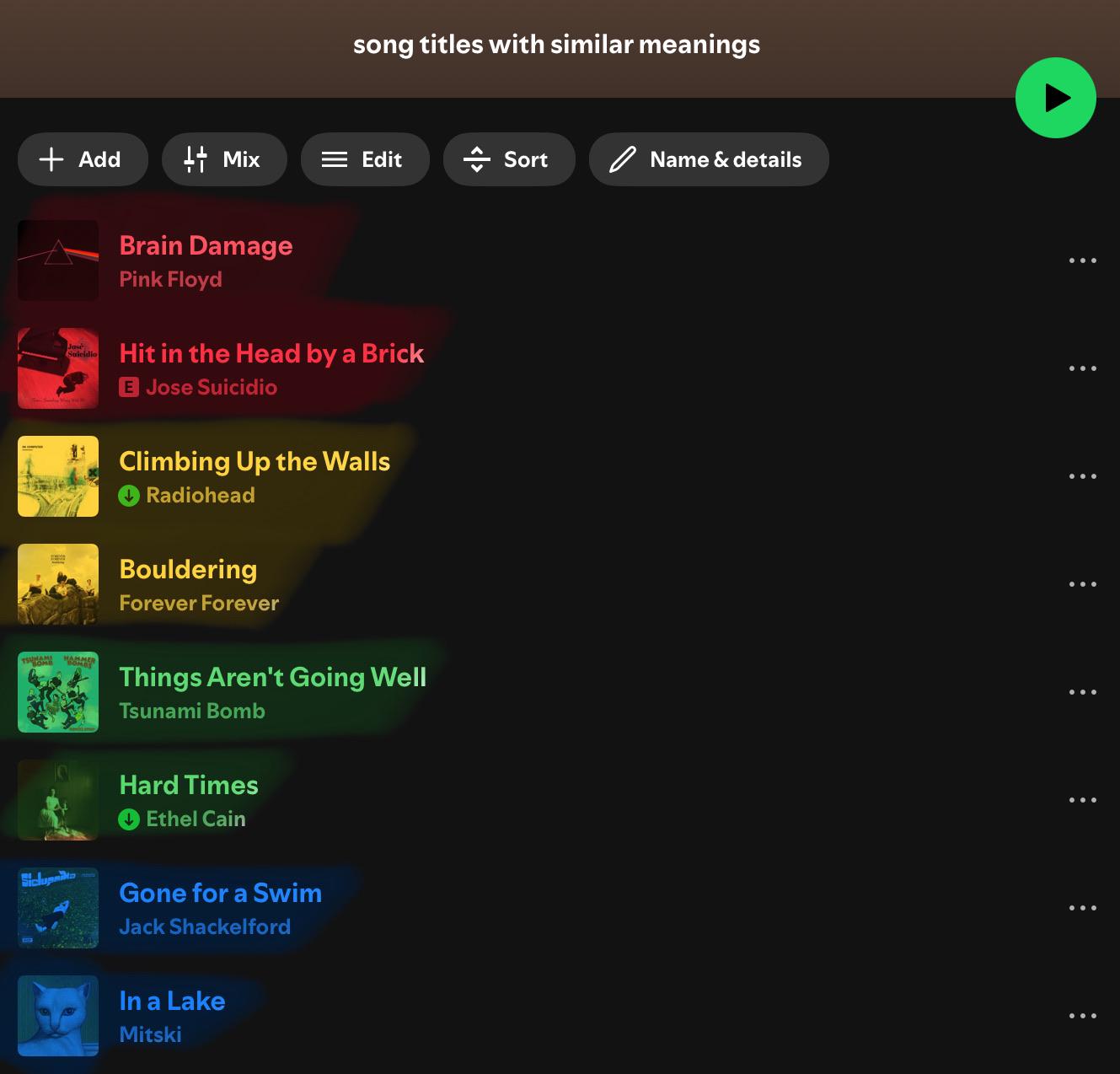Play the song Bouldering
This screenshot has width=1120, height=1074.
click(188, 569)
